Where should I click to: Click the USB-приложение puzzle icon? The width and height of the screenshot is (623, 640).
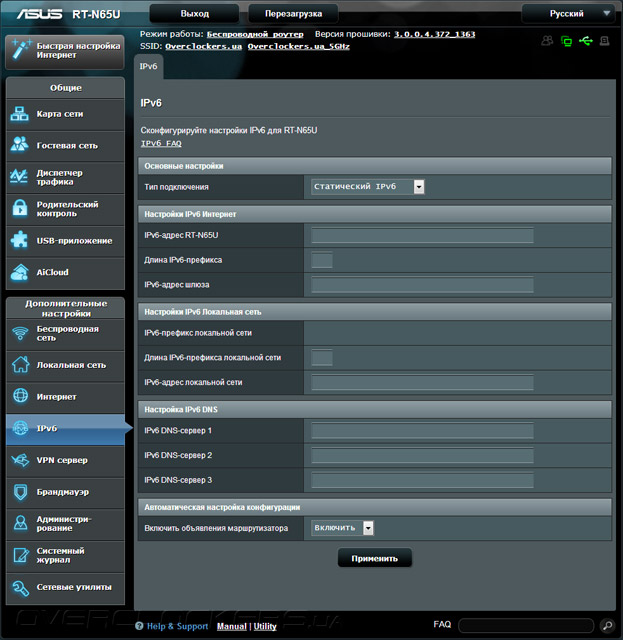pyautogui.click(x=20, y=240)
